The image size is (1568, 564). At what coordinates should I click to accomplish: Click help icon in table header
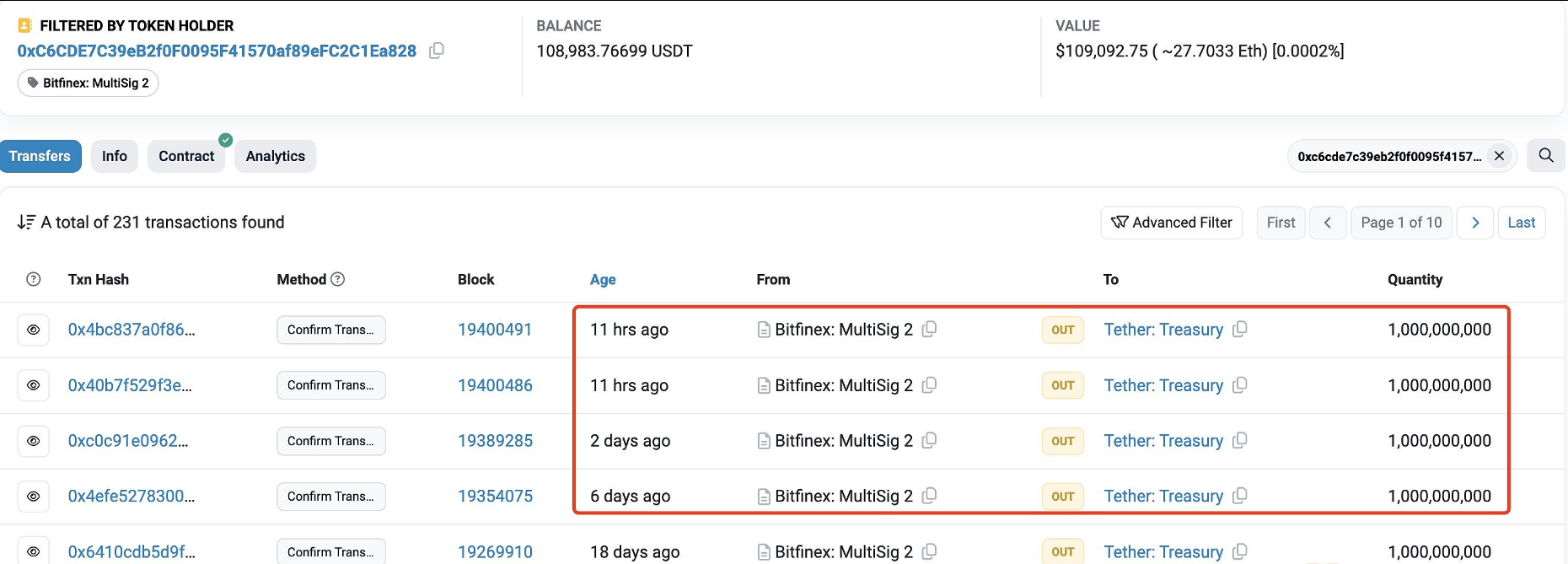tap(34, 279)
